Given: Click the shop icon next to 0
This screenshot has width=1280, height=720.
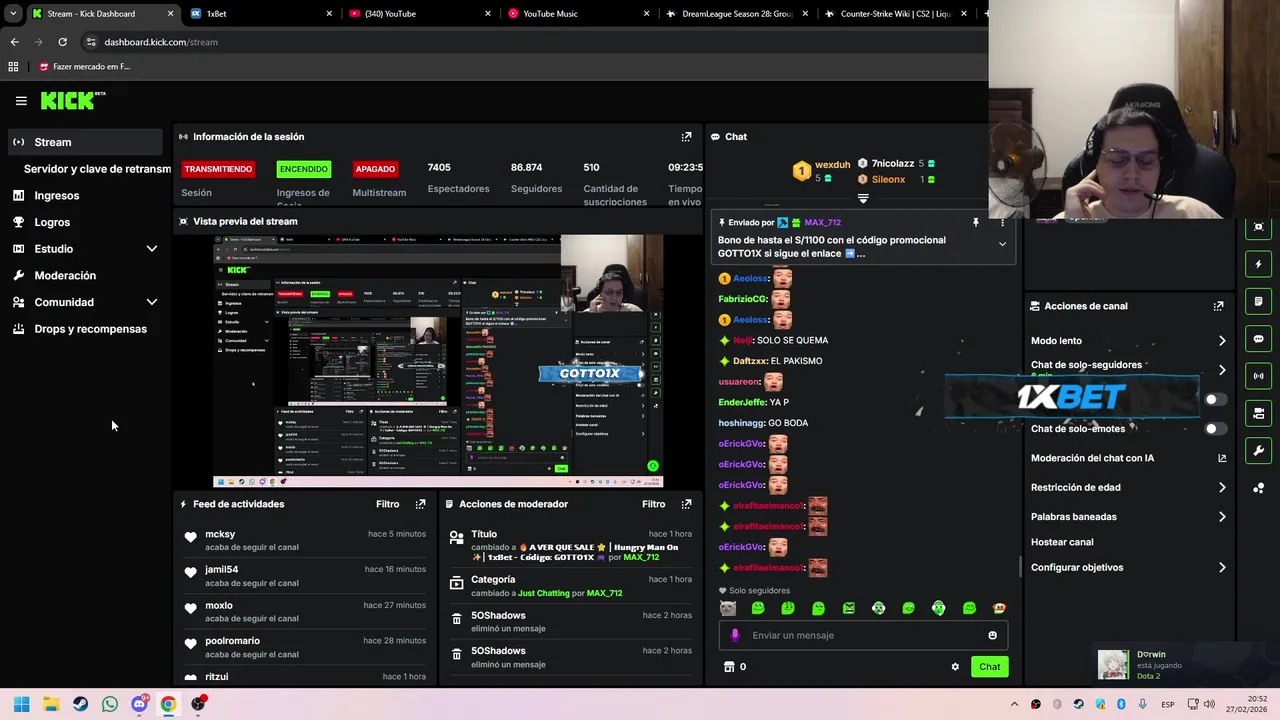Looking at the screenshot, I should (729, 667).
